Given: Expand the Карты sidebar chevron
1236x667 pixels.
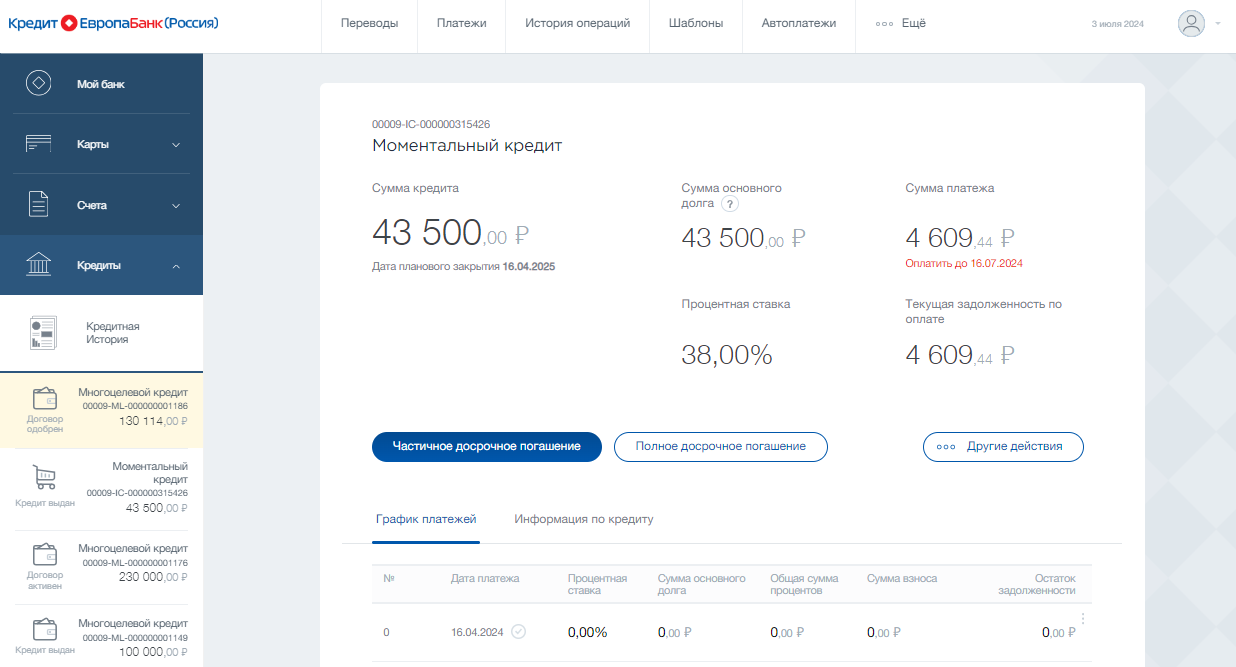Looking at the screenshot, I should [x=176, y=145].
